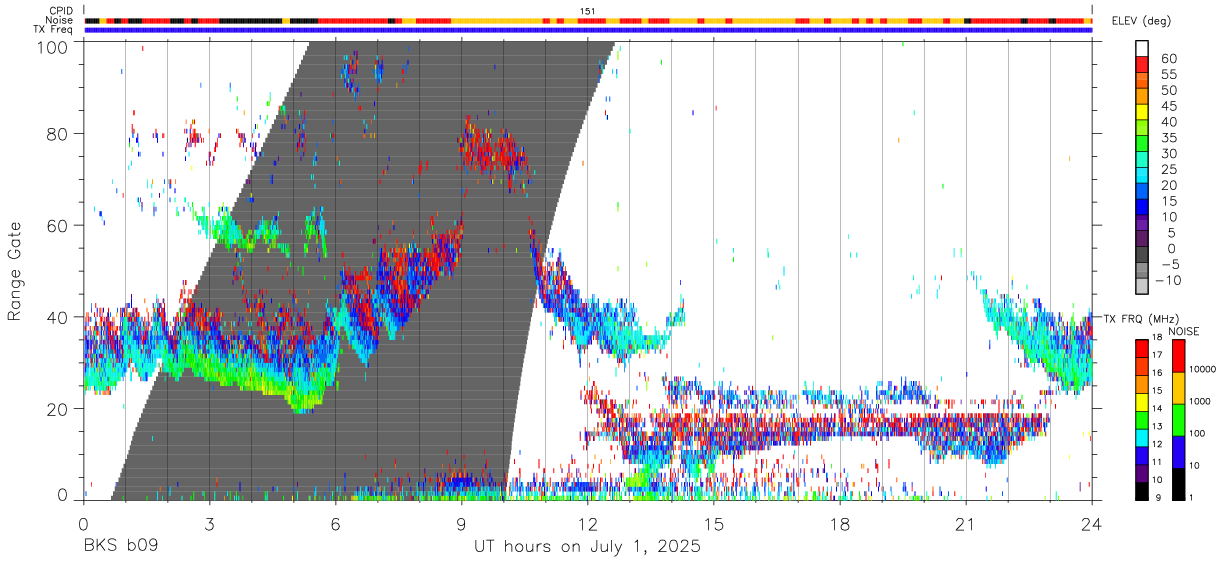Click the x-axis tick label 3
Screen dimensions: 1228x567
click(209, 524)
